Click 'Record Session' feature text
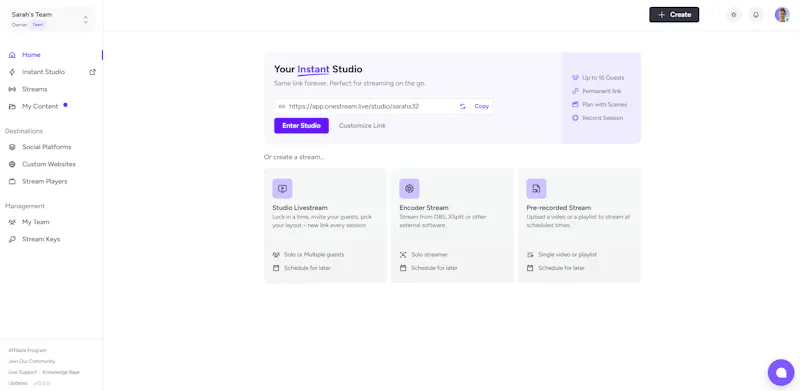 pyautogui.click(x=603, y=118)
